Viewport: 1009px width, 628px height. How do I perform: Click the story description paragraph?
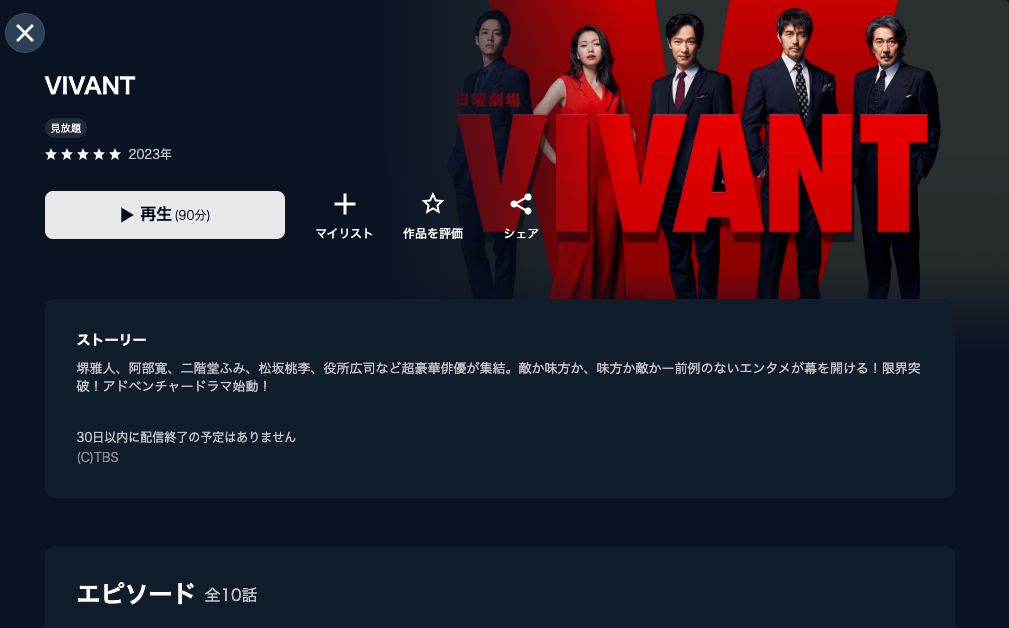pos(499,377)
